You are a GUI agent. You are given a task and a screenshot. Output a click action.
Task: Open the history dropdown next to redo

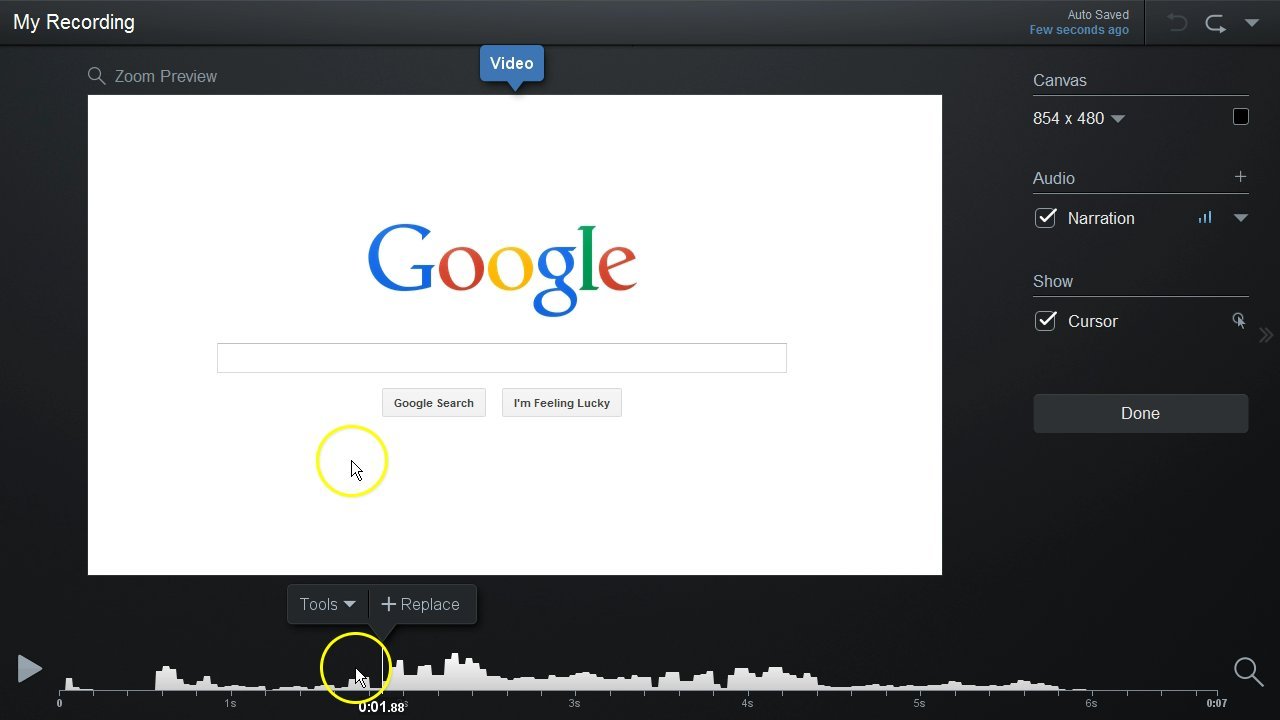1252,23
